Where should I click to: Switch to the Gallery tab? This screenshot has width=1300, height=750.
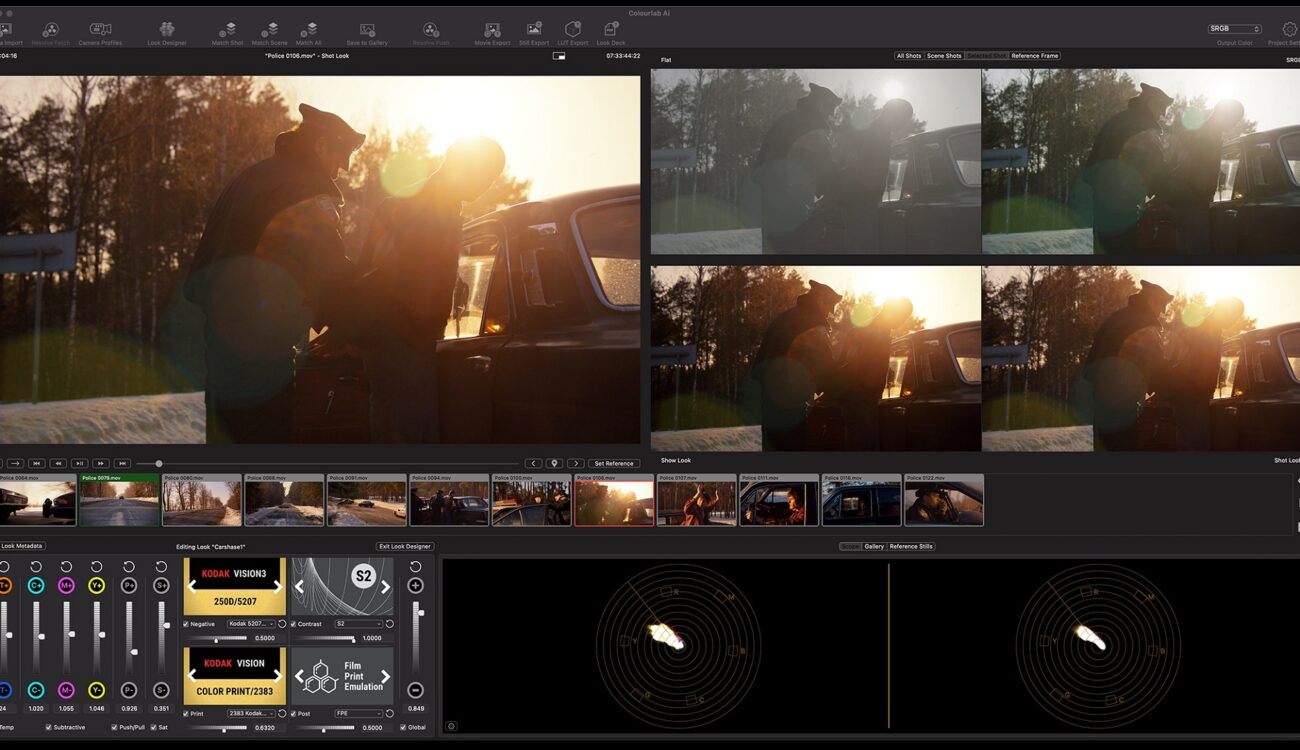pos(874,547)
